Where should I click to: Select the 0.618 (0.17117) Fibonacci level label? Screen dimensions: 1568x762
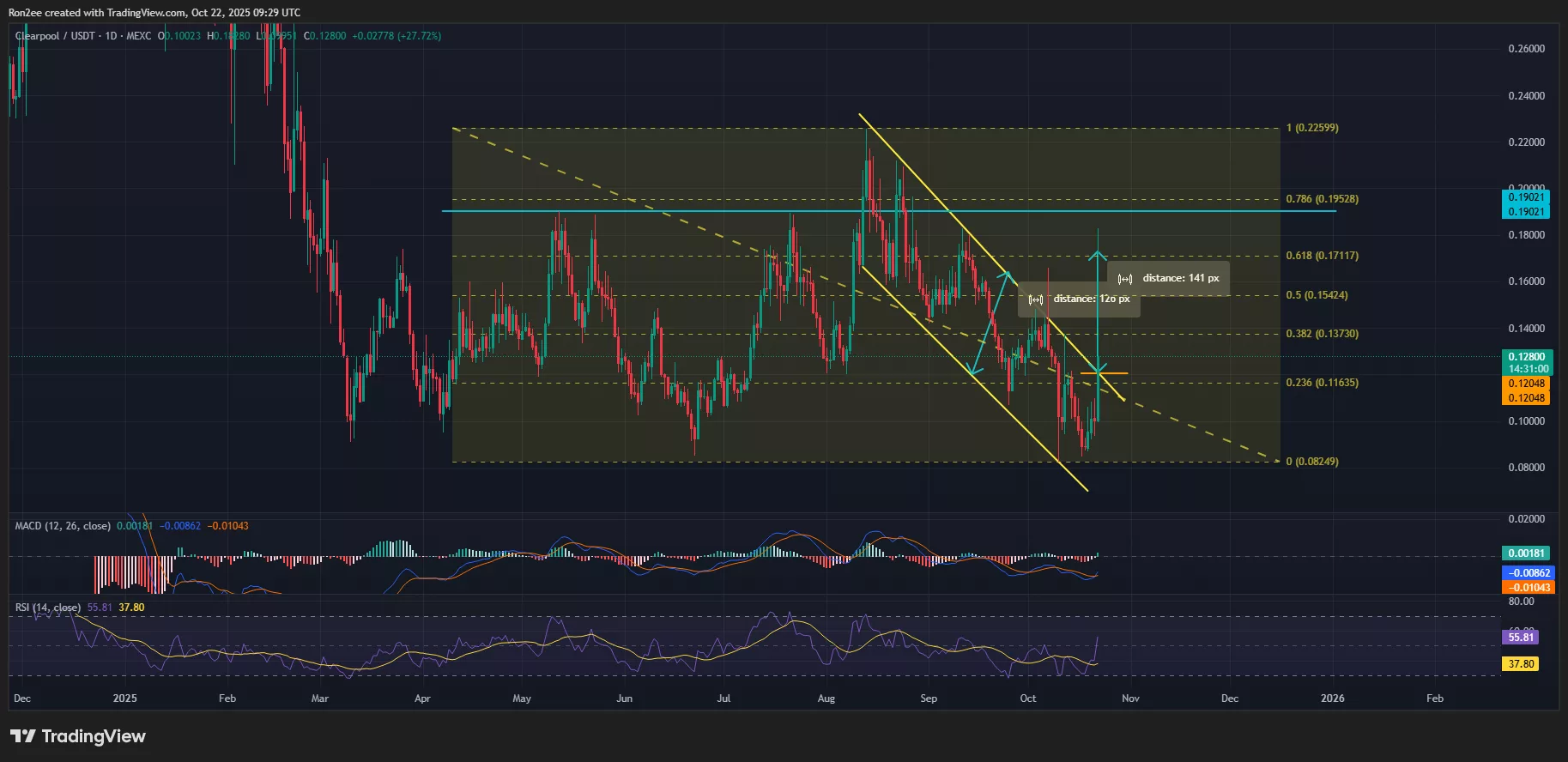1322,256
